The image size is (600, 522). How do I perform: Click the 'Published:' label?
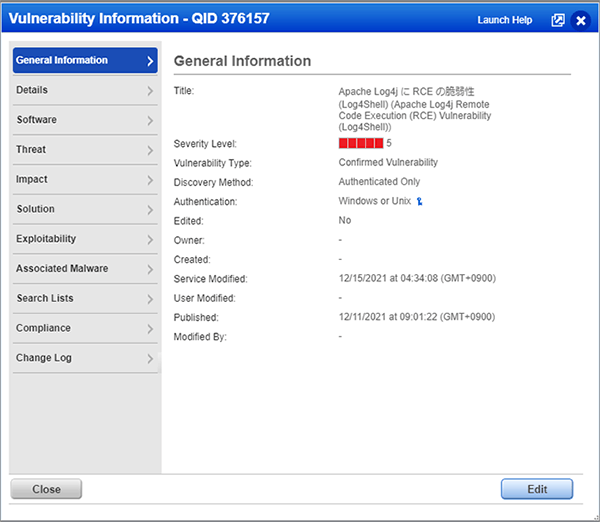pyautogui.click(x=196, y=318)
